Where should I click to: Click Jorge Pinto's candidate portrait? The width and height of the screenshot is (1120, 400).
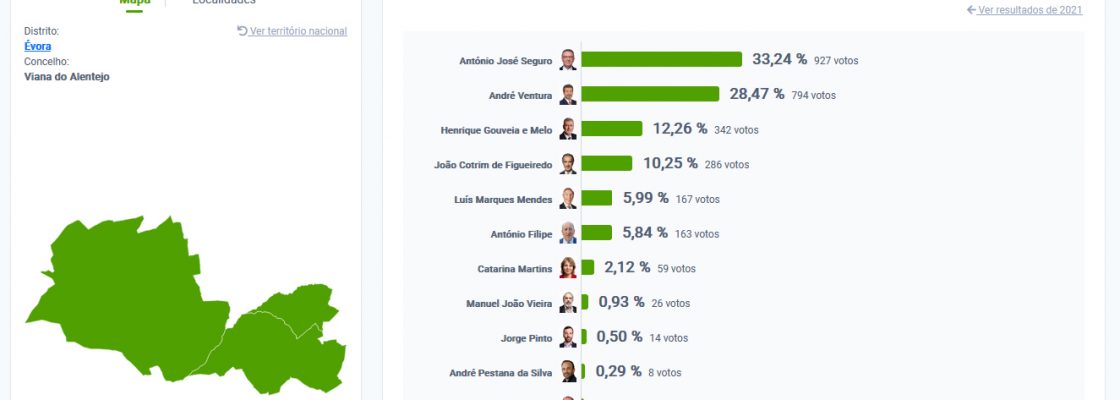[568, 337]
